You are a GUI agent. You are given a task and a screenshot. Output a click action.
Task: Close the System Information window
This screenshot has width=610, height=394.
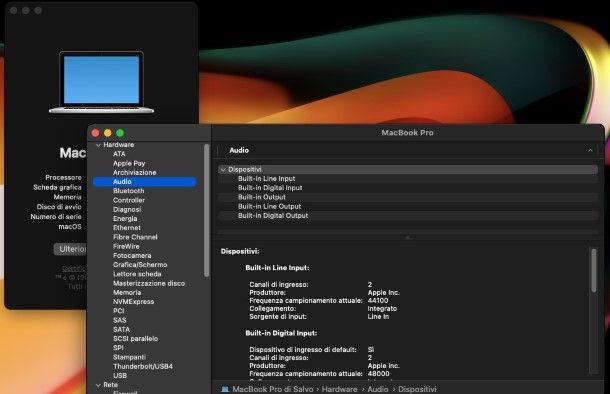click(95, 133)
